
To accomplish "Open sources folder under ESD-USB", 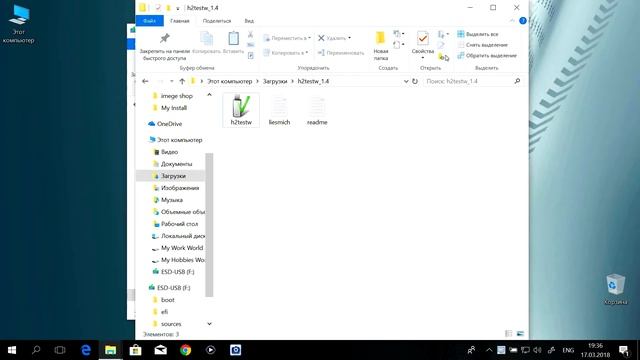I will (x=170, y=324).
